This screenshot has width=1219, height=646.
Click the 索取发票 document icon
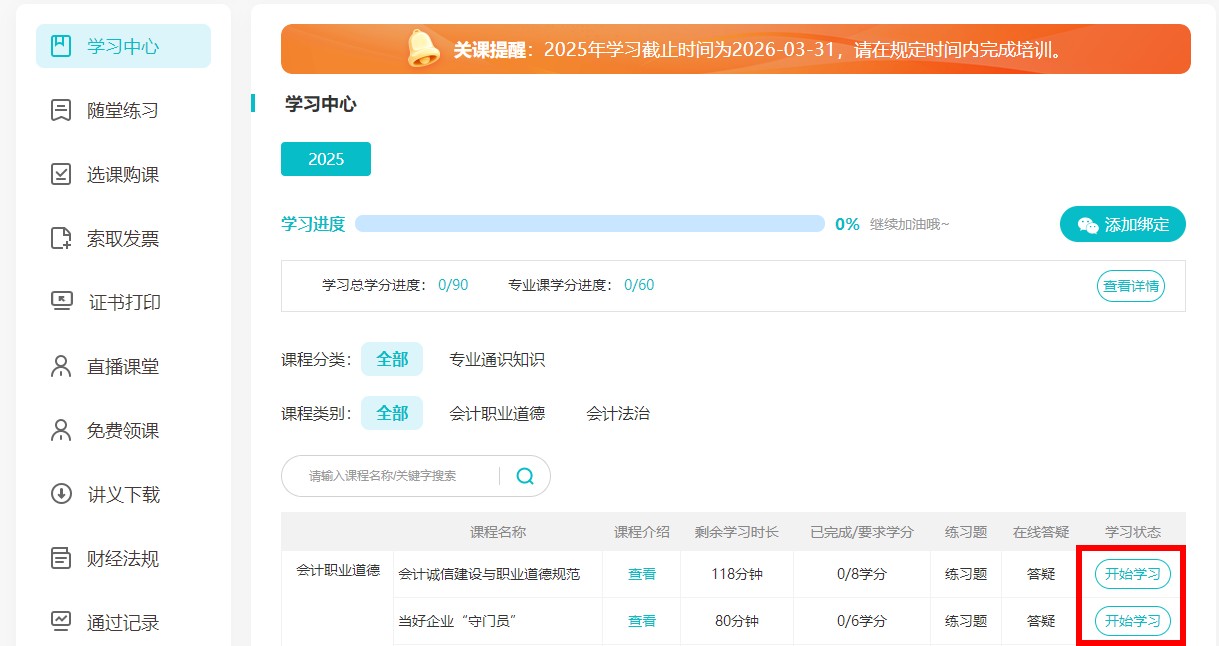tap(61, 238)
